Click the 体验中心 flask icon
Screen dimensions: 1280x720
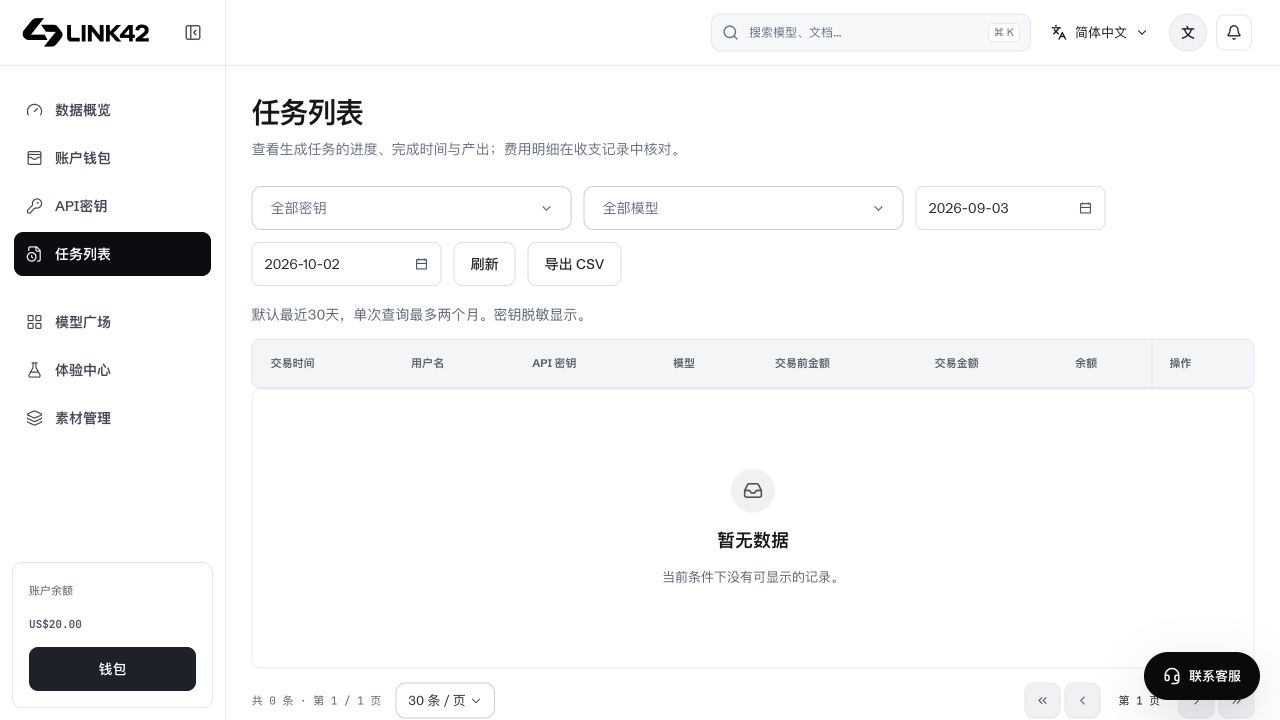point(35,370)
